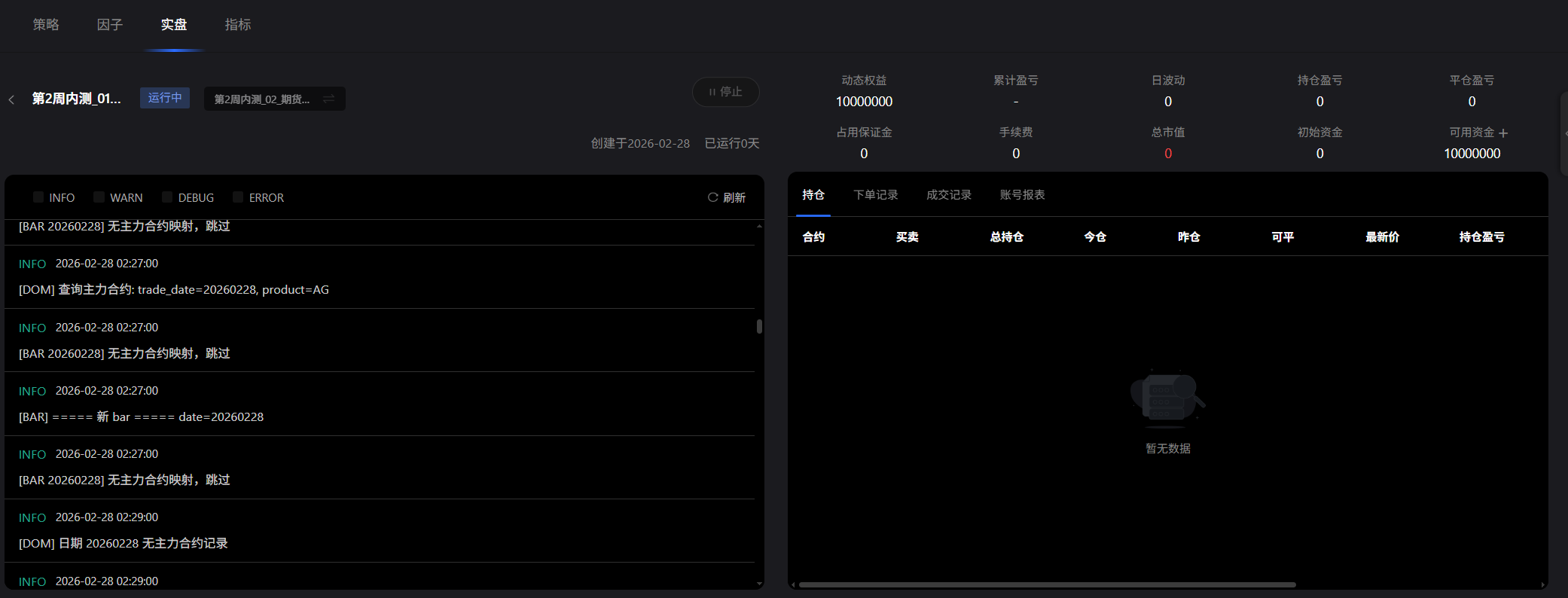Click the 昨仓 column header
The height and width of the screenshot is (598, 1568).
click(1189, 237)
